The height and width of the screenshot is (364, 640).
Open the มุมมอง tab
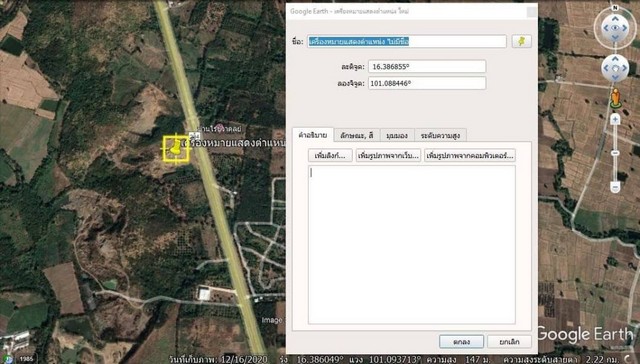pyautogui.click(x=397, y=135)
